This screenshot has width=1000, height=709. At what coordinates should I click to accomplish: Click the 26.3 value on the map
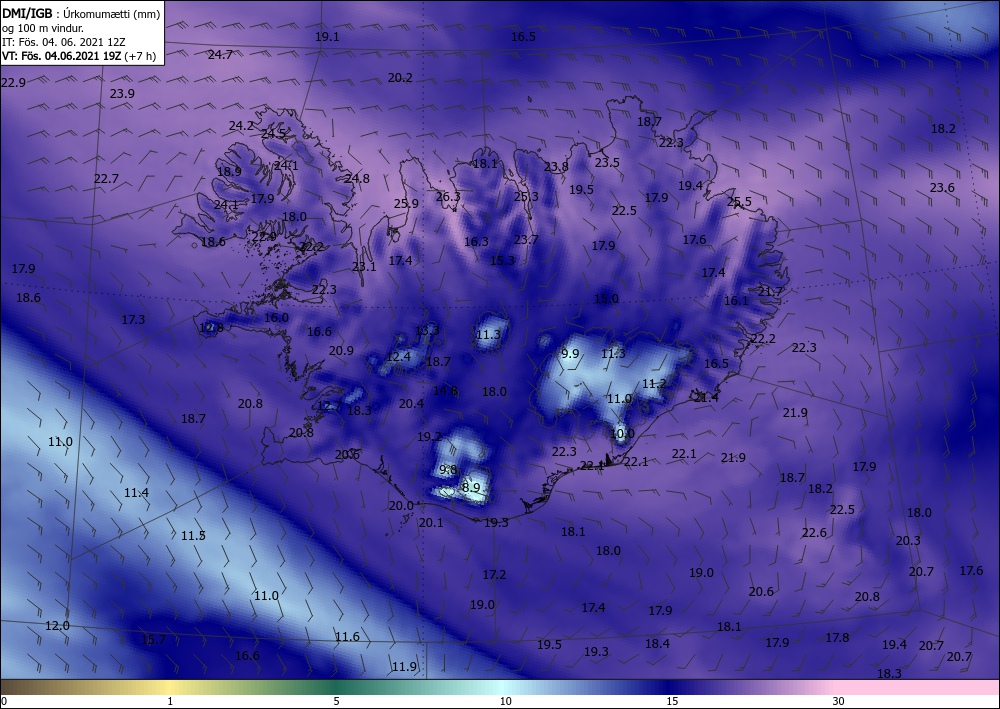point(448,196)
